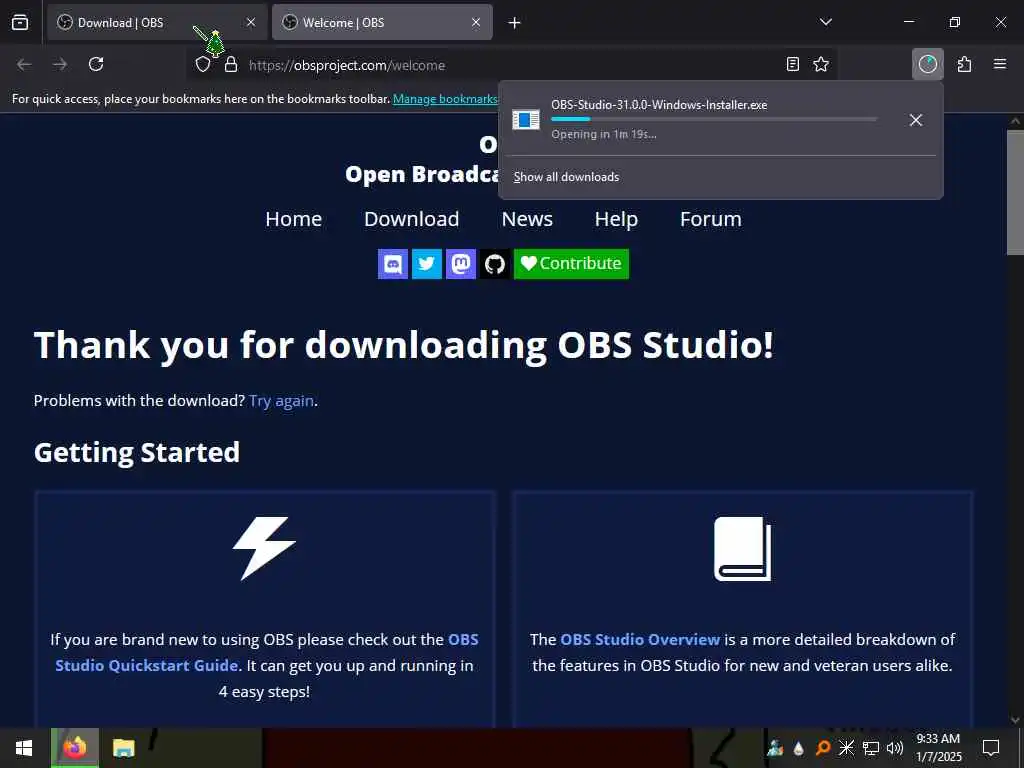Open the Firefox application menu
Image resolution: width=1024 pixels, height=768 pixels.
point(1000,64)
